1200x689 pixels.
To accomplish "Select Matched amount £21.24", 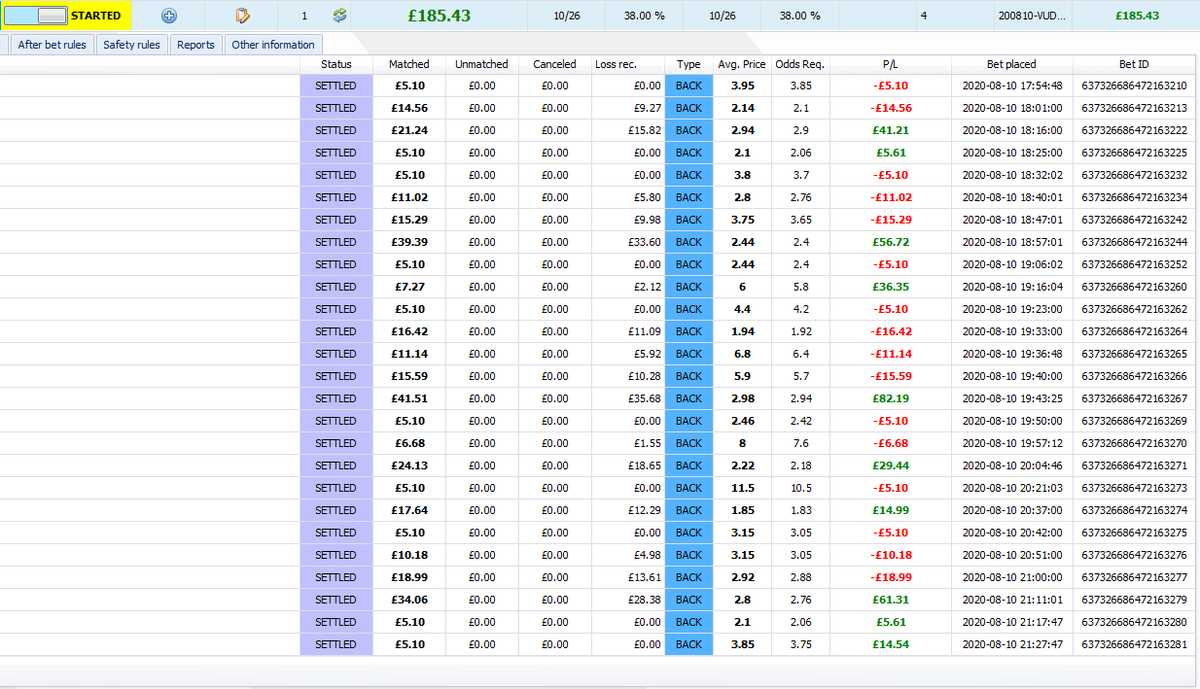I will click(409, 130).
